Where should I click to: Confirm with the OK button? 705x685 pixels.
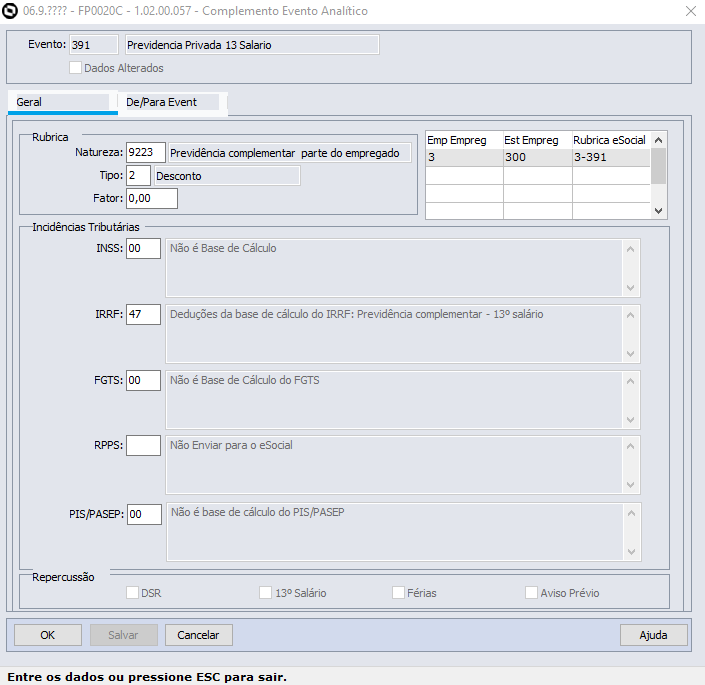coord(48,635)
